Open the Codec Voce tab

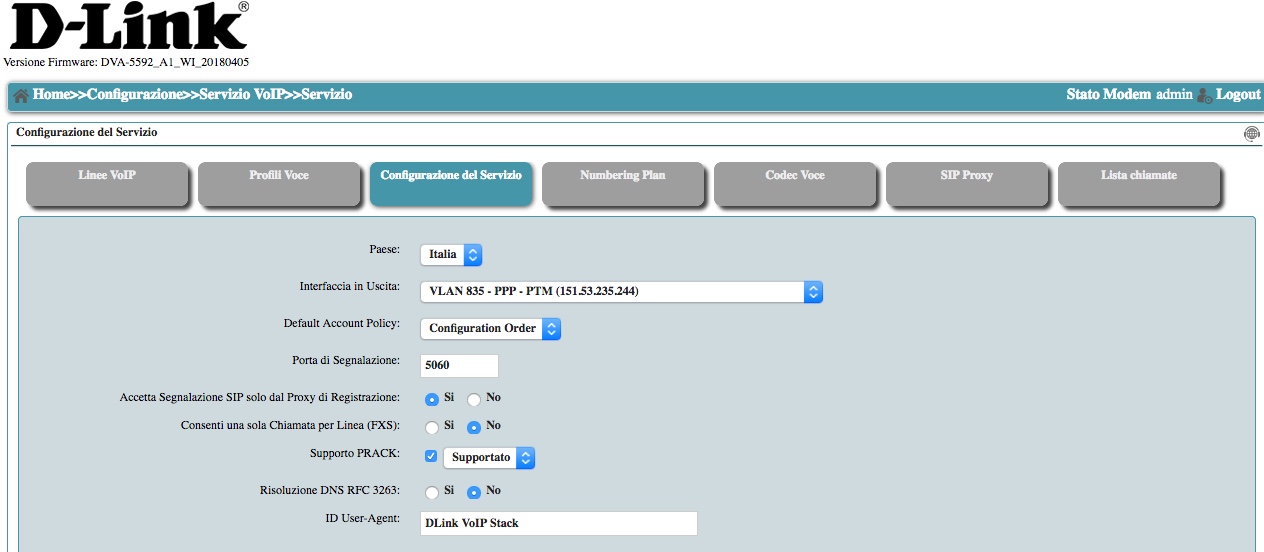point(795,183)
